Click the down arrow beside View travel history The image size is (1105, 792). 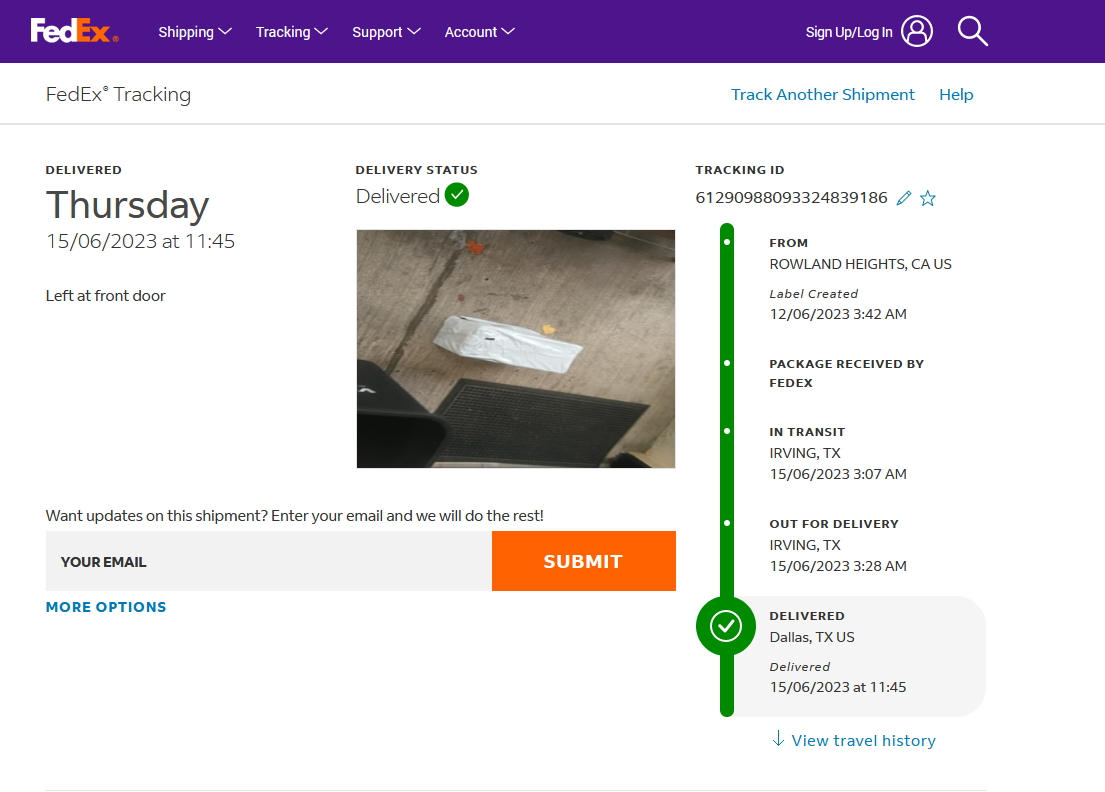778,739
